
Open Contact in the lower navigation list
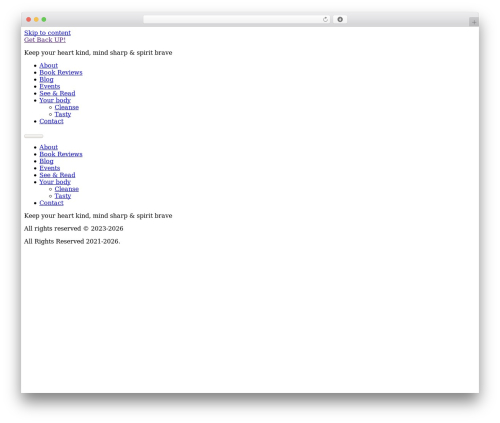tap(51, 203)
